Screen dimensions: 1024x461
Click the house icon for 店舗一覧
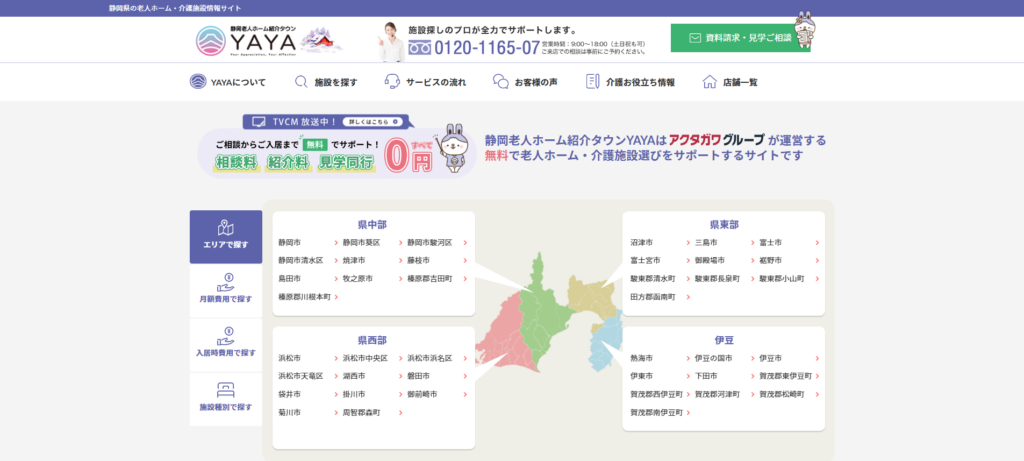pos(709,82)
